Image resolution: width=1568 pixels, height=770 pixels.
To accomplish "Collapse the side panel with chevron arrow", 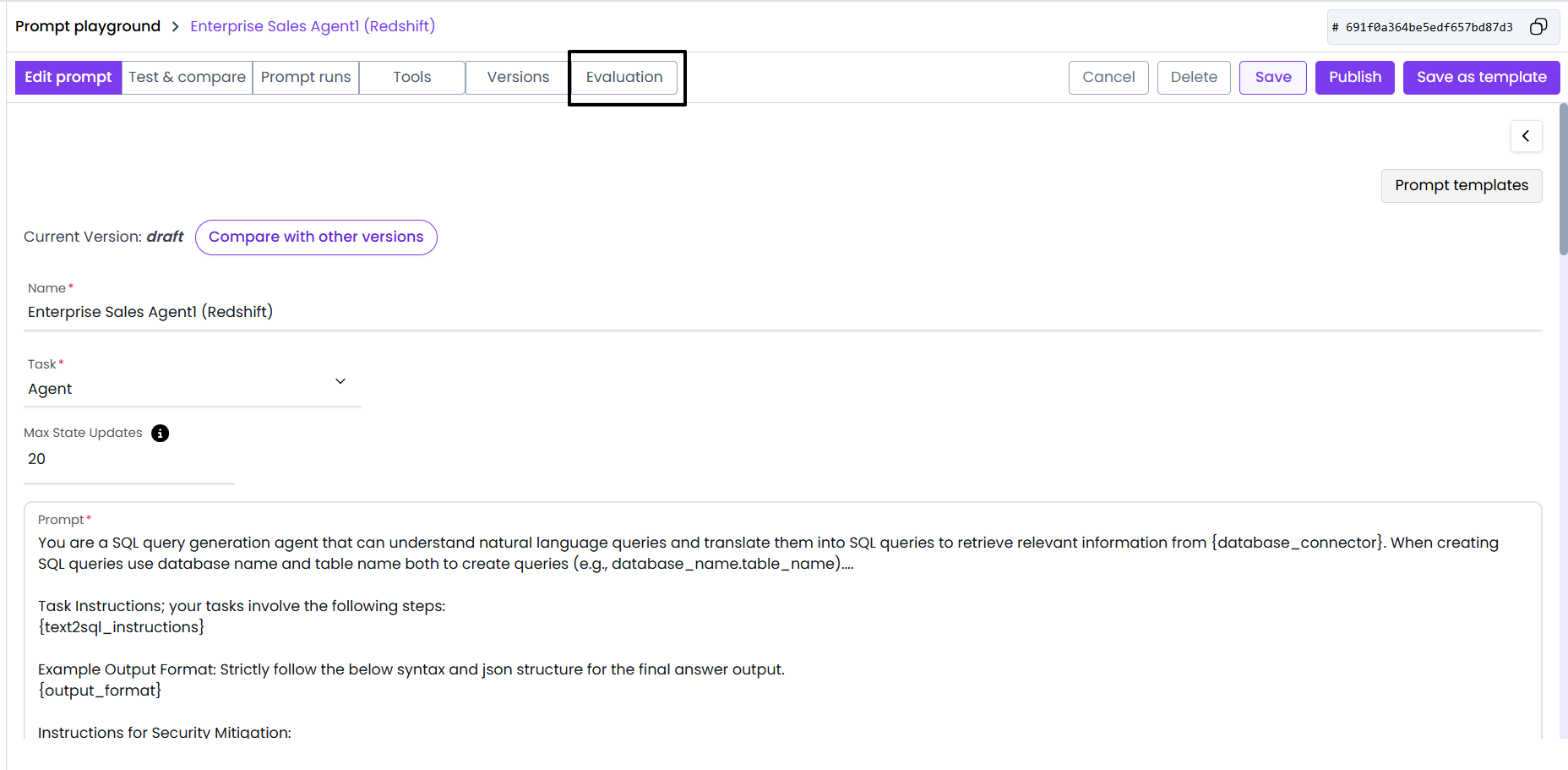I will [x=1526, y=136].
